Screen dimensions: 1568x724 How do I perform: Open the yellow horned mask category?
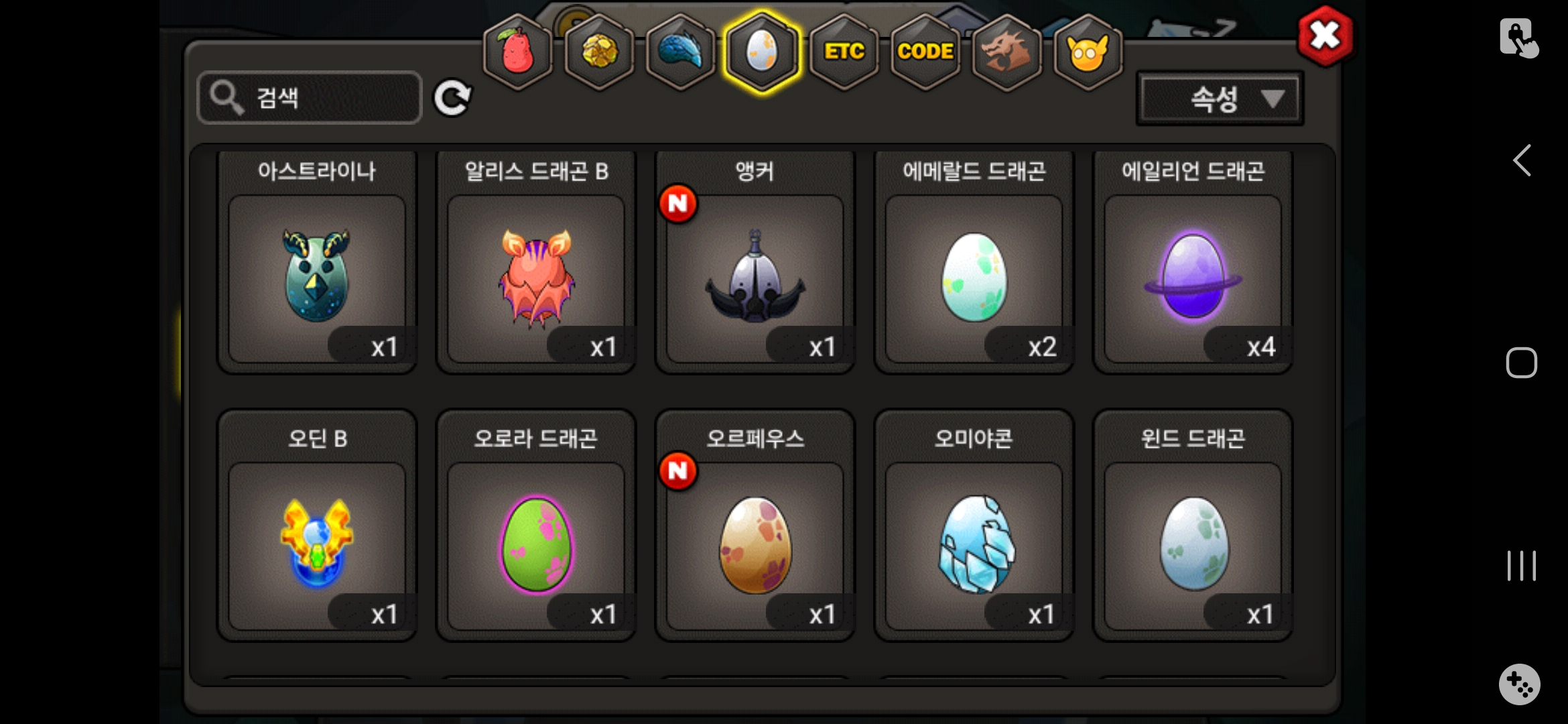coord(1088,52)
